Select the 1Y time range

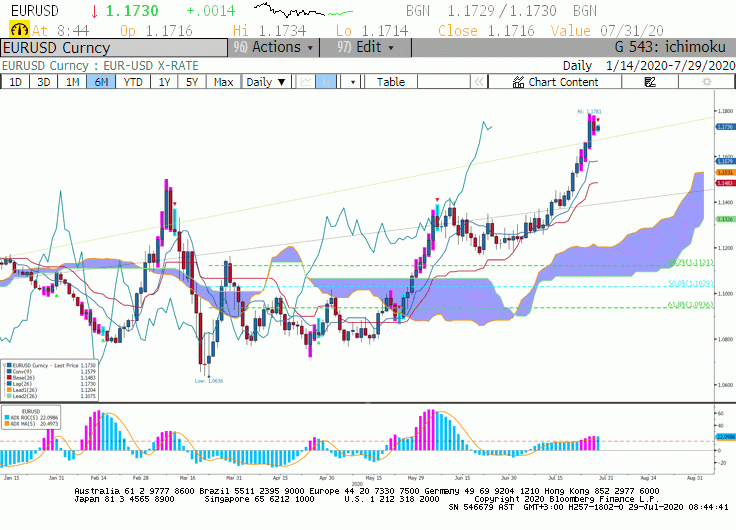click(x=164, y=82)
